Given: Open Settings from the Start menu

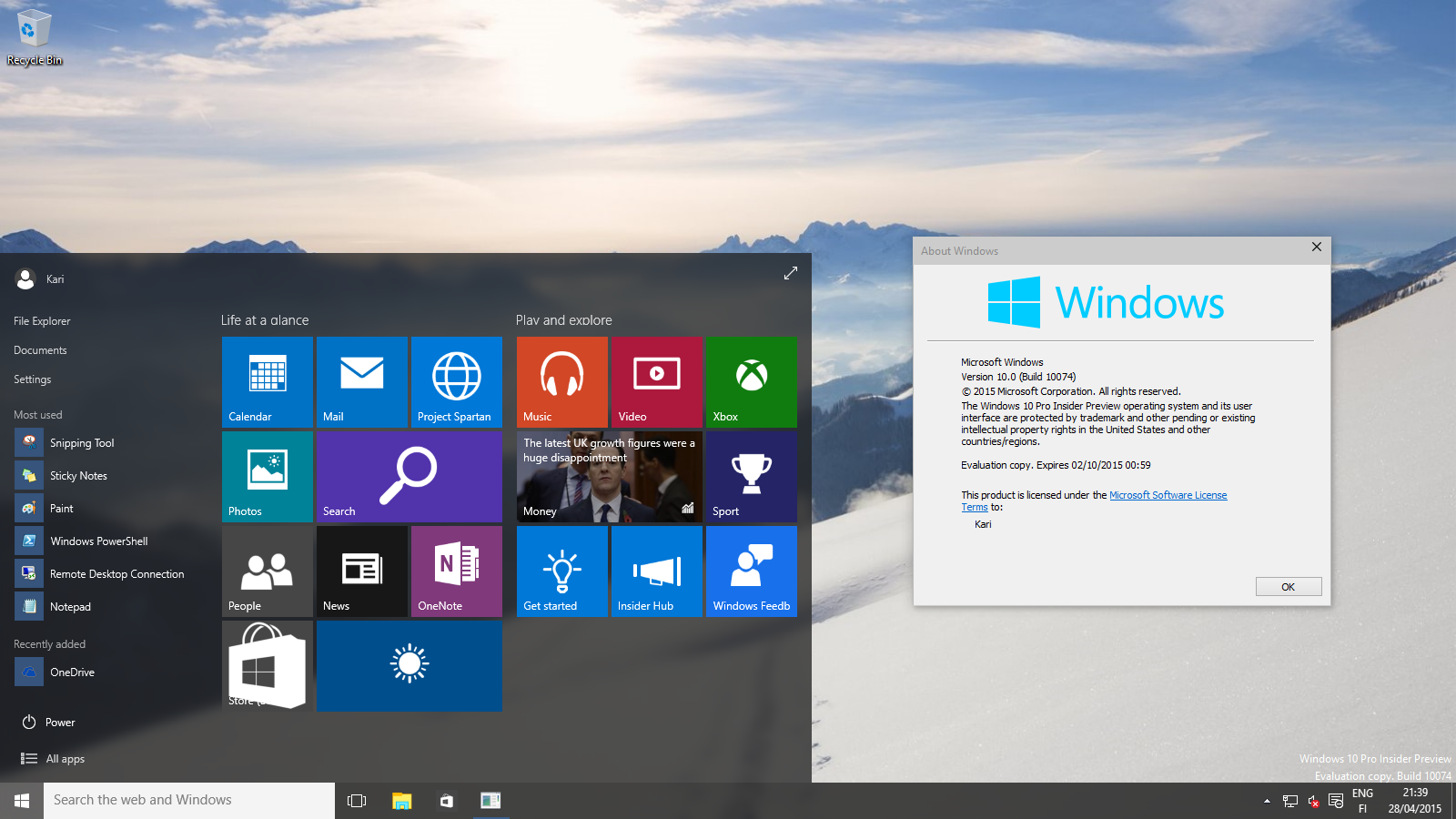Looking at the screenshot, I should [32, 379].
